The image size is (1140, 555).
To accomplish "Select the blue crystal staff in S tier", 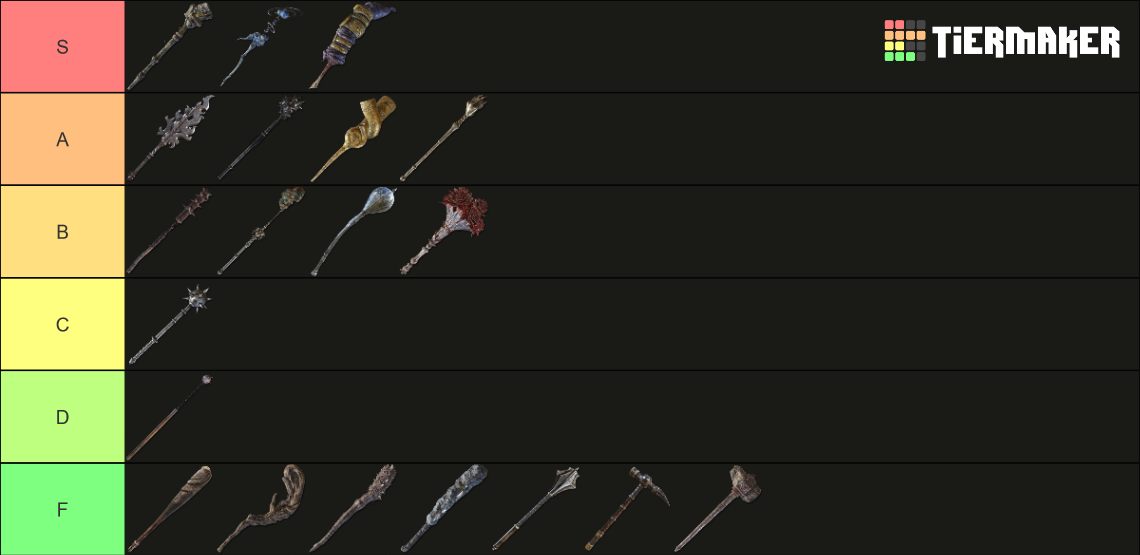I will tap(261, 47).
